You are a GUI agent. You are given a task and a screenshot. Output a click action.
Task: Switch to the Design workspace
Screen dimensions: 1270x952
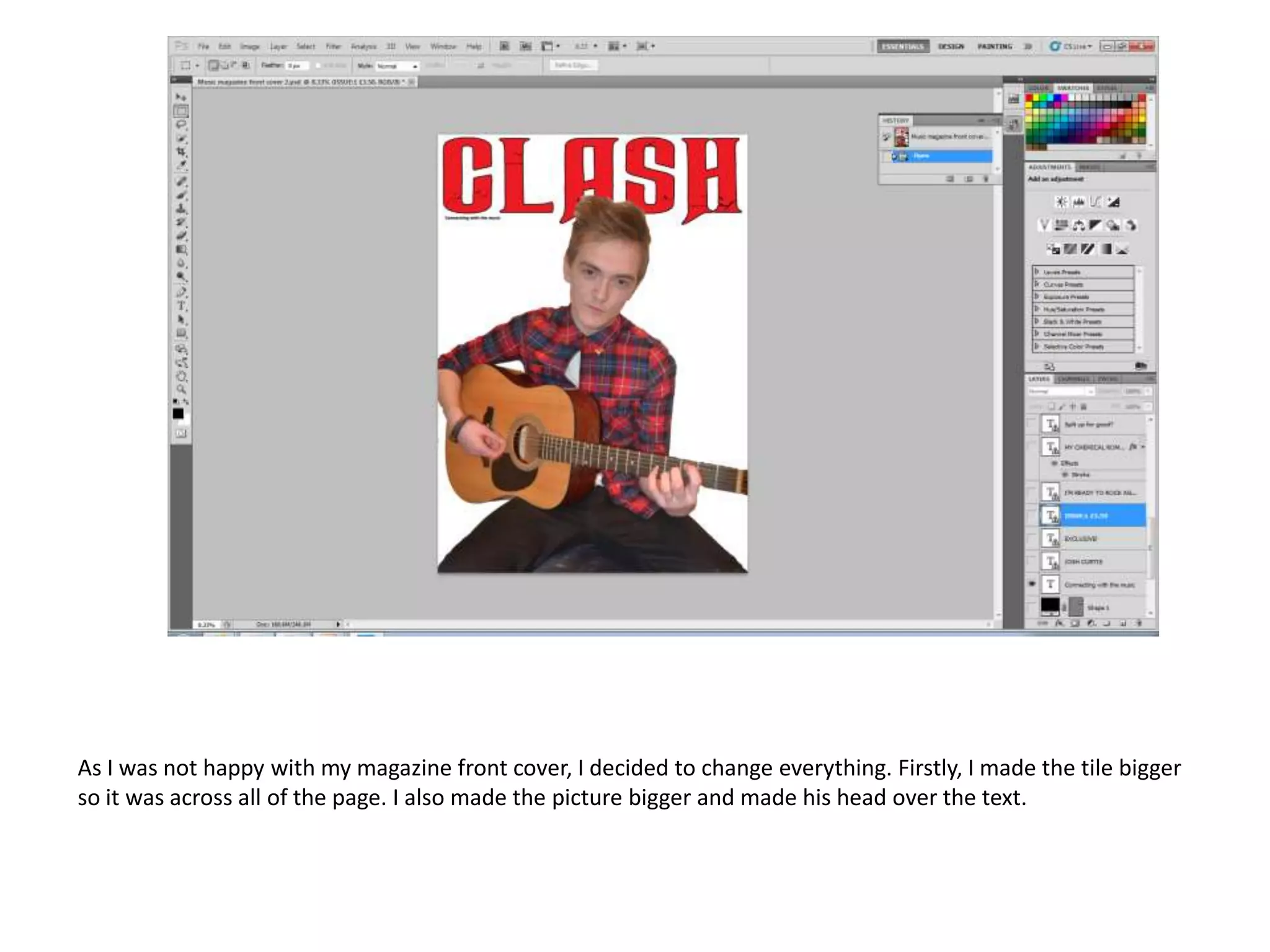click(951, 46)
